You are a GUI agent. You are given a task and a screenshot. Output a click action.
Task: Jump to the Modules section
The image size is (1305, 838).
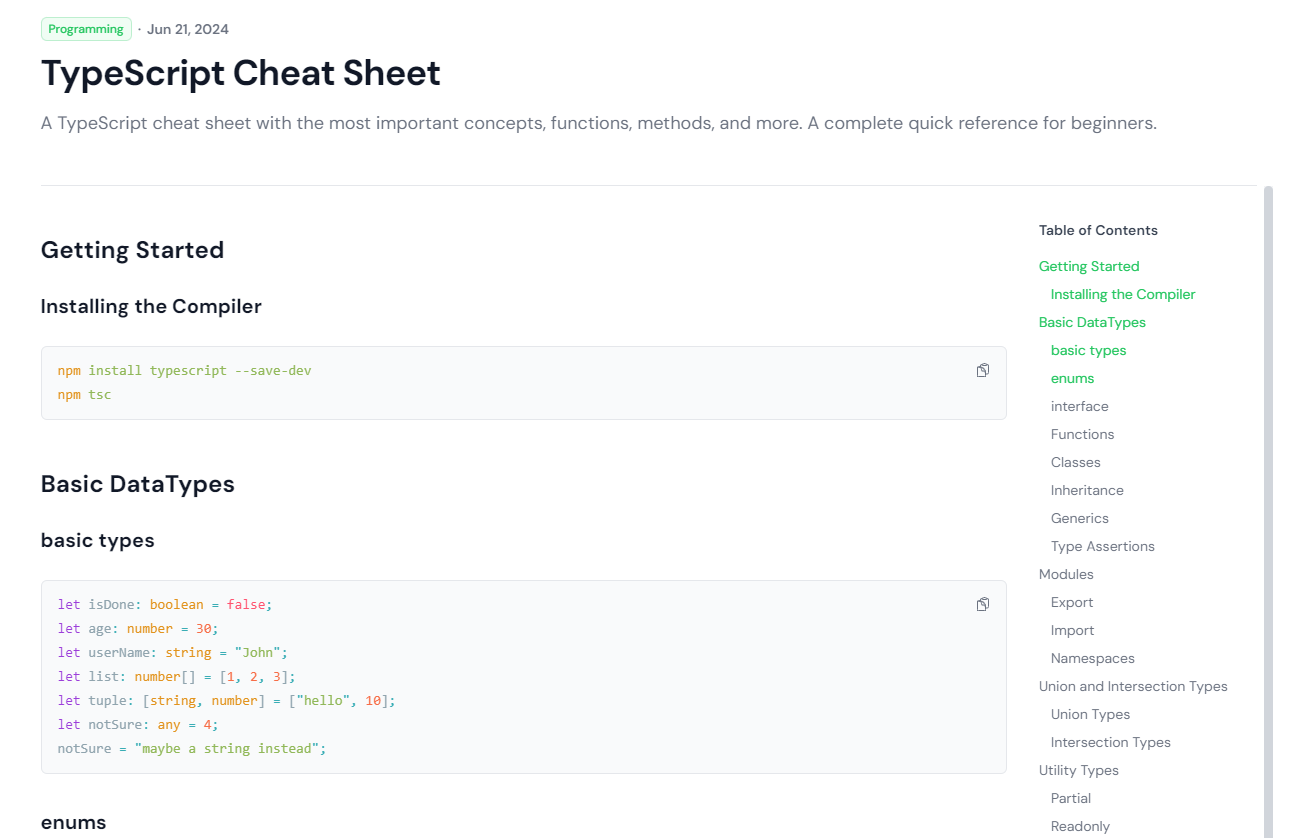click(x=1066, y=574)
